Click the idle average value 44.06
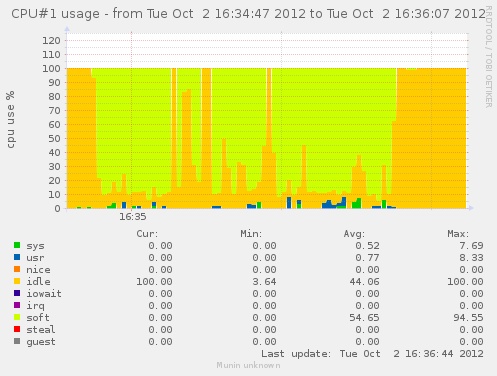The width and height of the screenshot is (497, 376). coord(364,282)
